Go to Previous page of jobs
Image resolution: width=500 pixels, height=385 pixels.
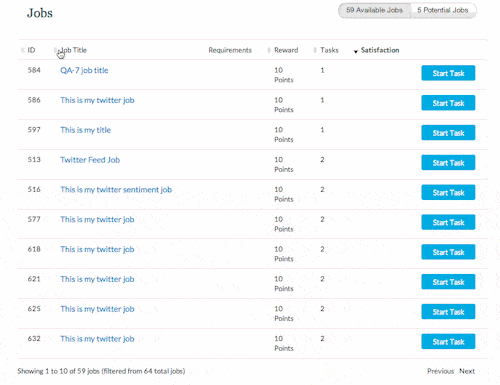440,371
